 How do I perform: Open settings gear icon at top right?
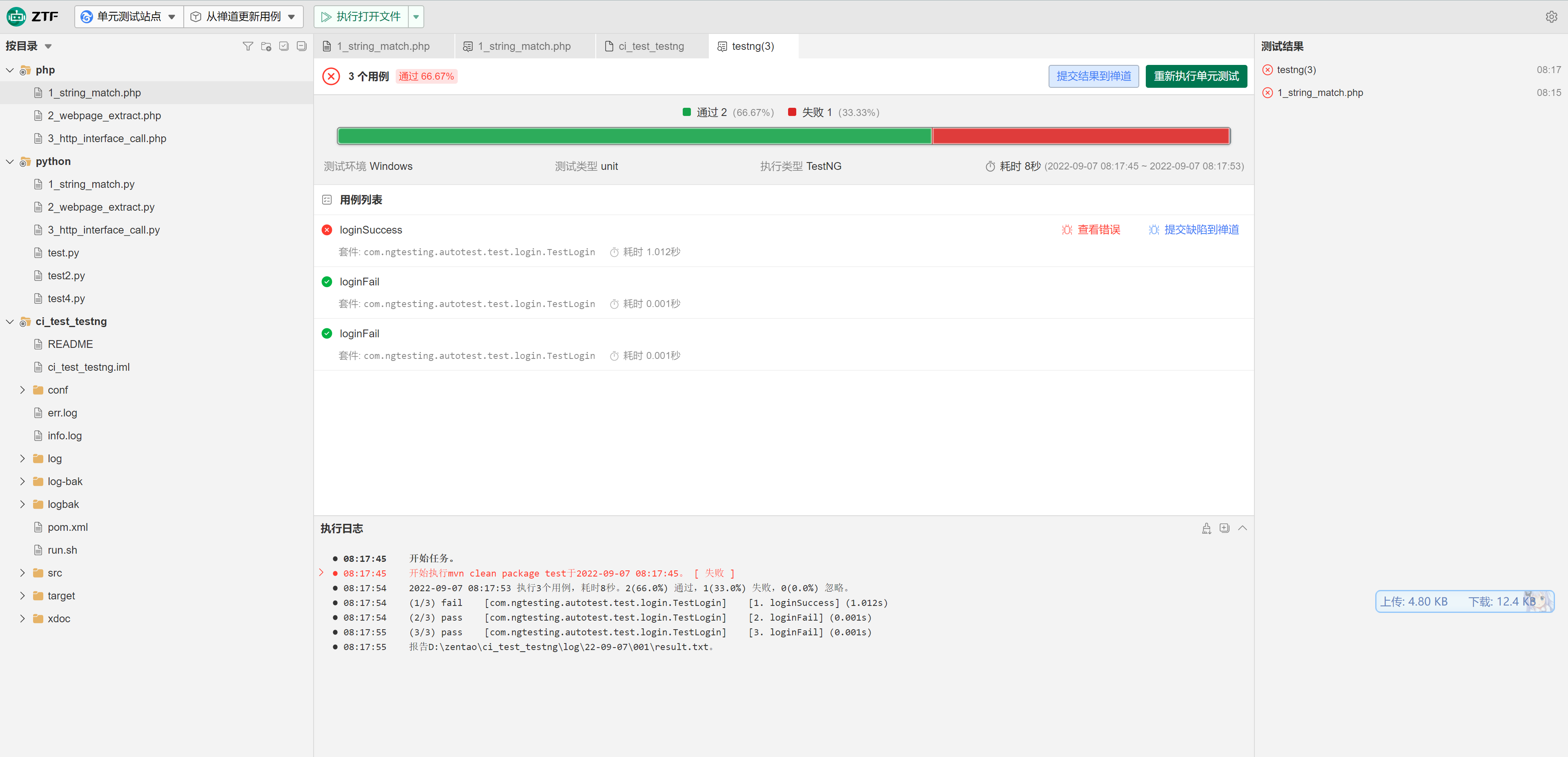pos(1551,17)
